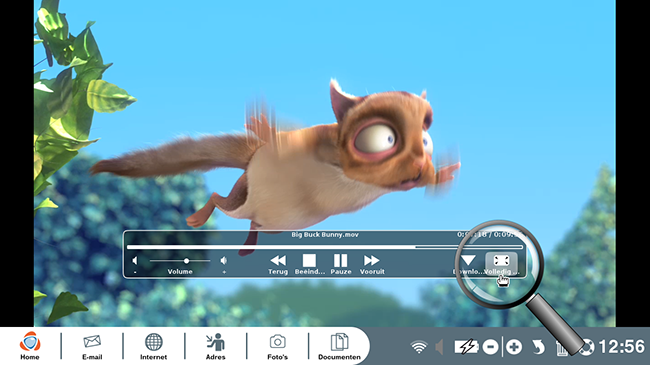Image resolution: width=650 pixels, height=365 pixels.
Task: Open the E-mail app
Action: [x=92, y=346]
